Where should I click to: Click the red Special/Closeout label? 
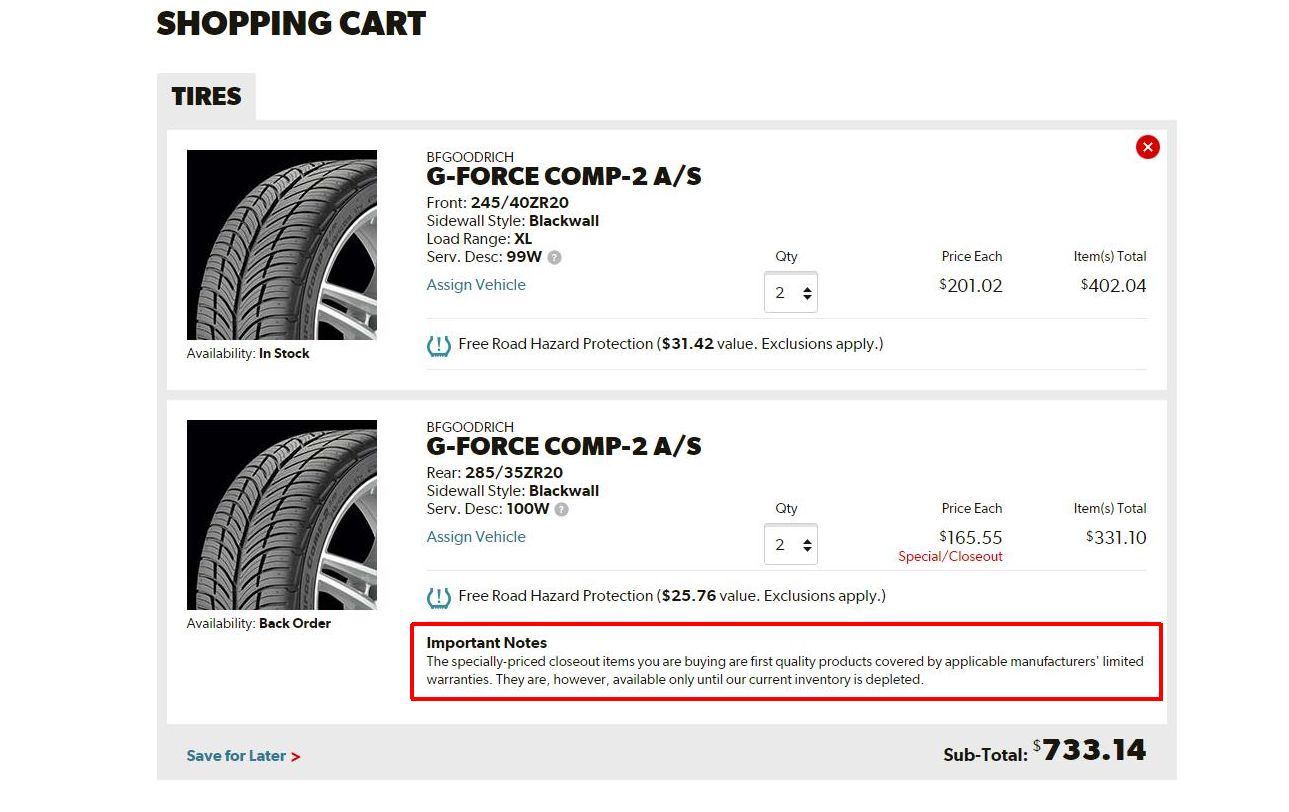click(950, 557)
